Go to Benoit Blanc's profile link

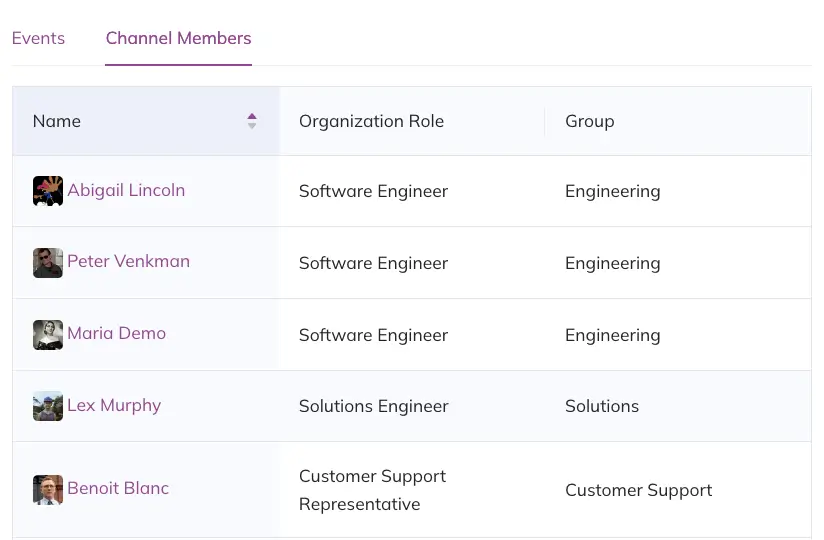tap(118, 488)
